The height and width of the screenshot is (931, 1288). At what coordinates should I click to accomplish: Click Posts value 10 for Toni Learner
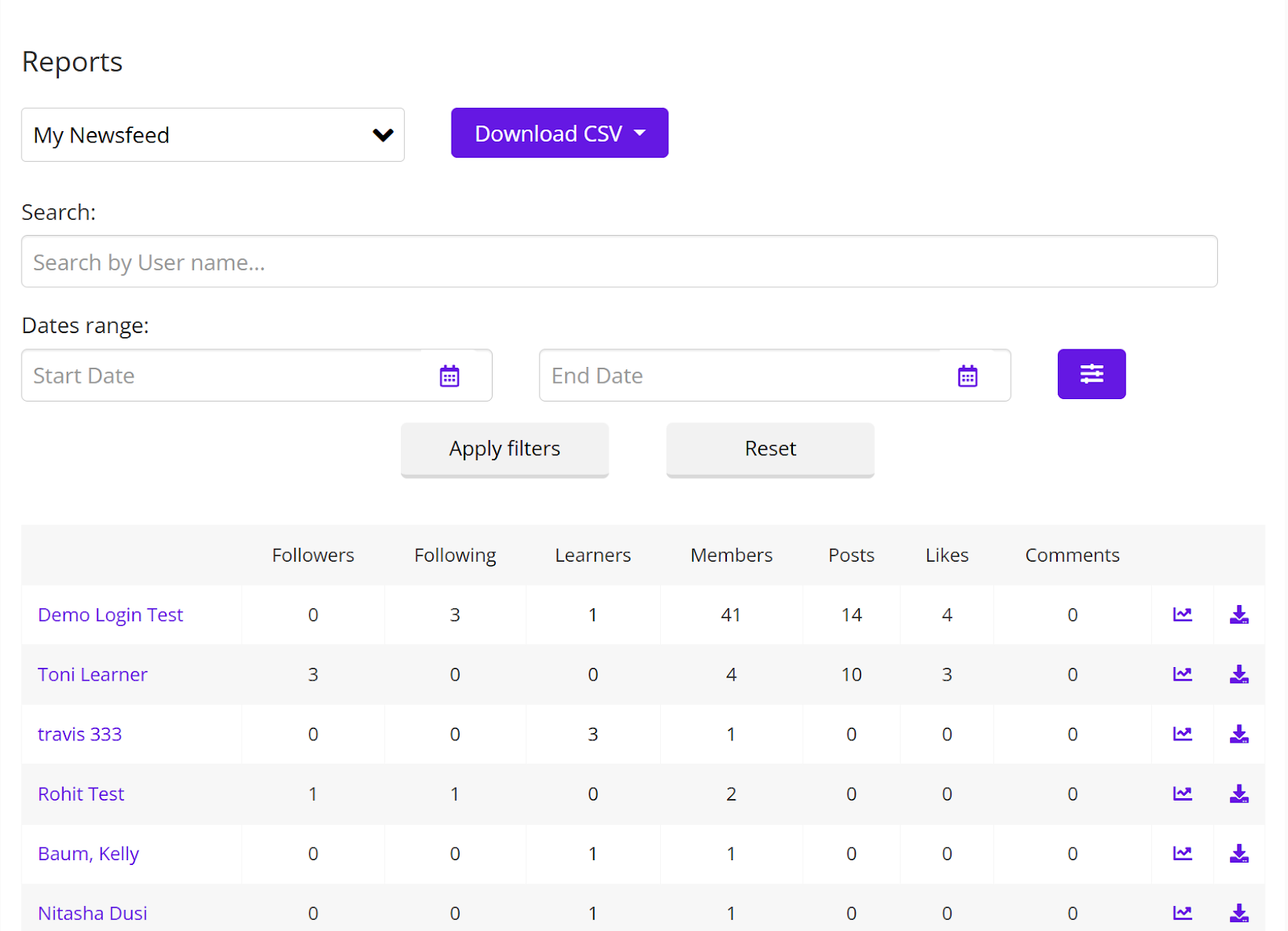coord(852,674)
